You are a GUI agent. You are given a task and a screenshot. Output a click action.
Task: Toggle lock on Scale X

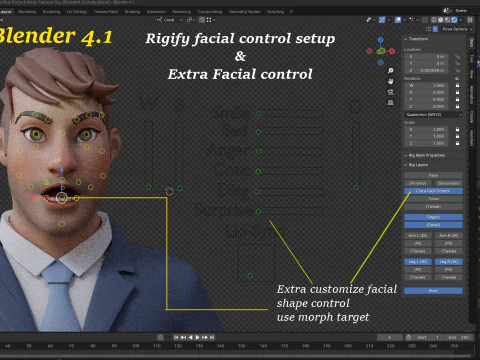point(457,129)
